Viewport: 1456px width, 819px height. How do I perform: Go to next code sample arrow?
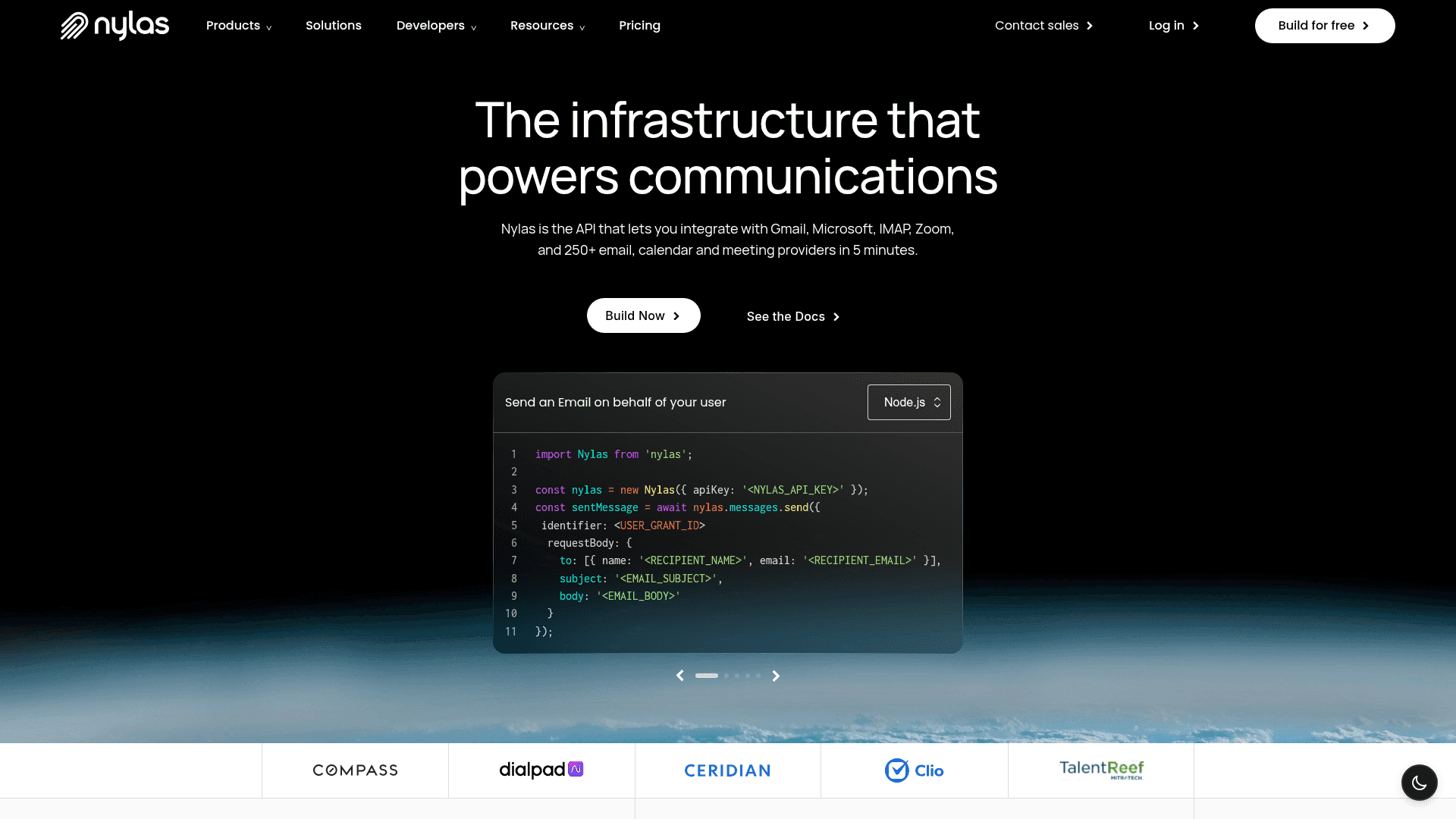coord(776,676)
